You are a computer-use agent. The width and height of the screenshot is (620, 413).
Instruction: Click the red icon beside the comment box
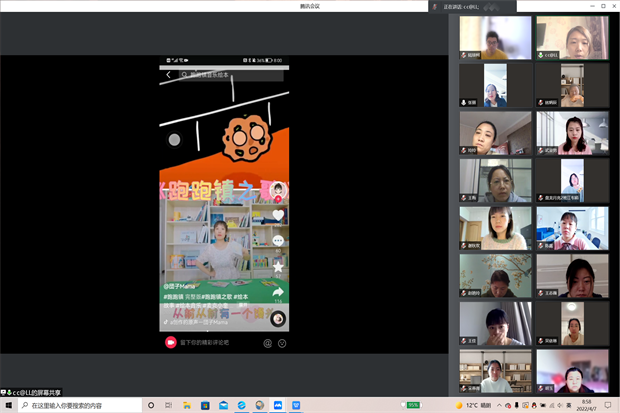tap(170, 343)
